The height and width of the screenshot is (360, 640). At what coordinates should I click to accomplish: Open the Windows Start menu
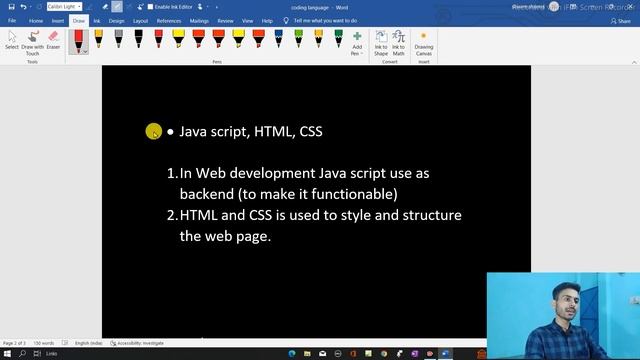7,353
